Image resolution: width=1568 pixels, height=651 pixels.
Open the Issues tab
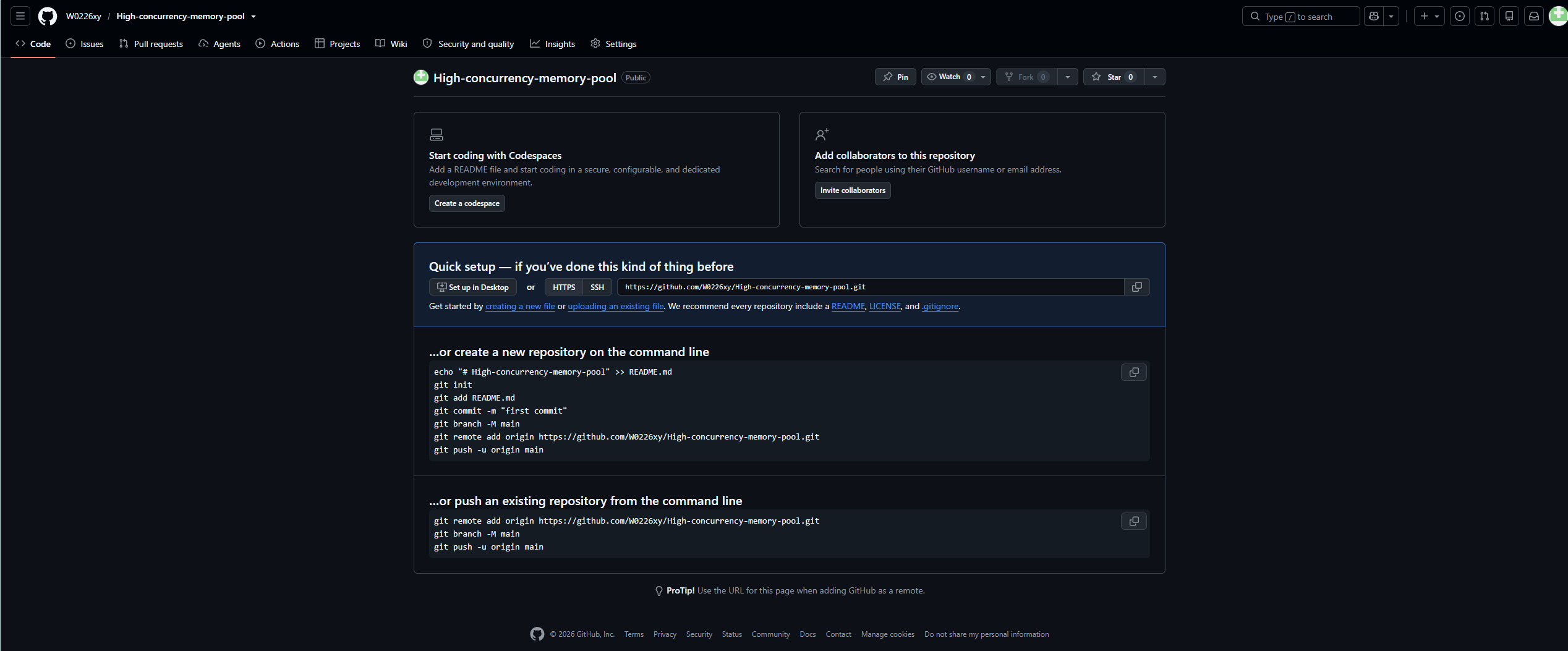85,44
